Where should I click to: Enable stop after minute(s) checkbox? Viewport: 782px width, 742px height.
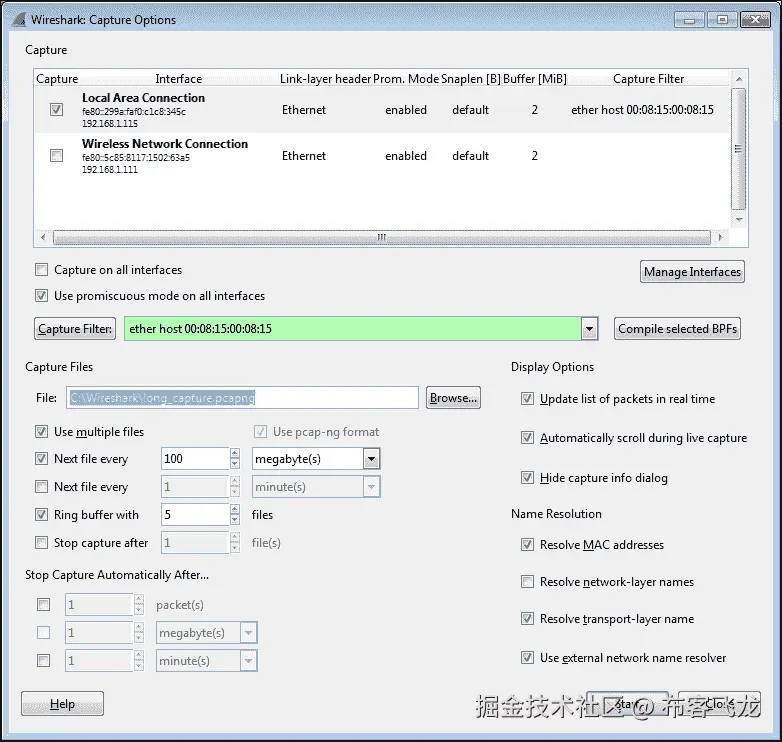[43, 661]
